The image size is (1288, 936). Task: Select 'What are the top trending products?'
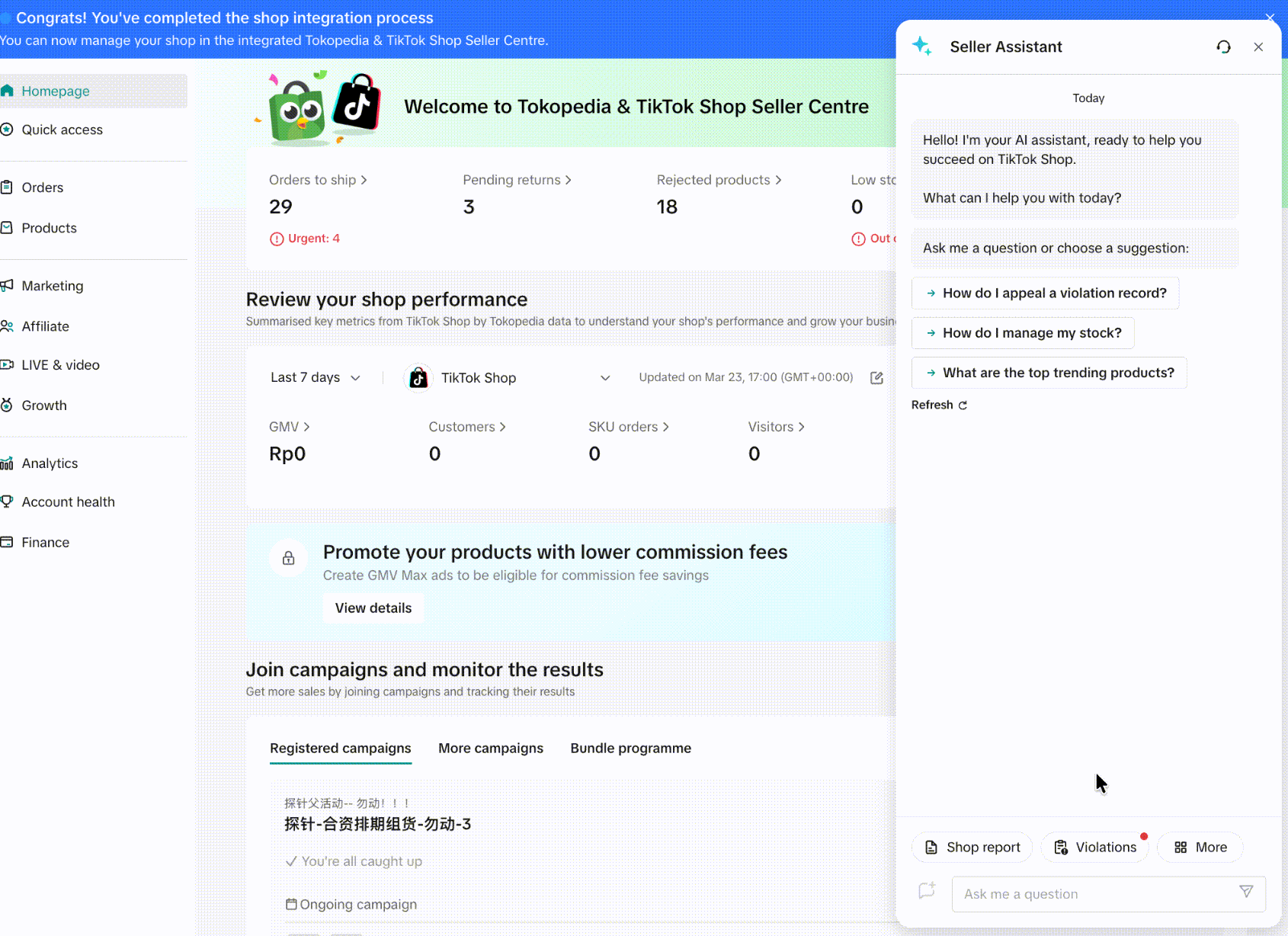pyautogui.click(x=1049, y=373)
